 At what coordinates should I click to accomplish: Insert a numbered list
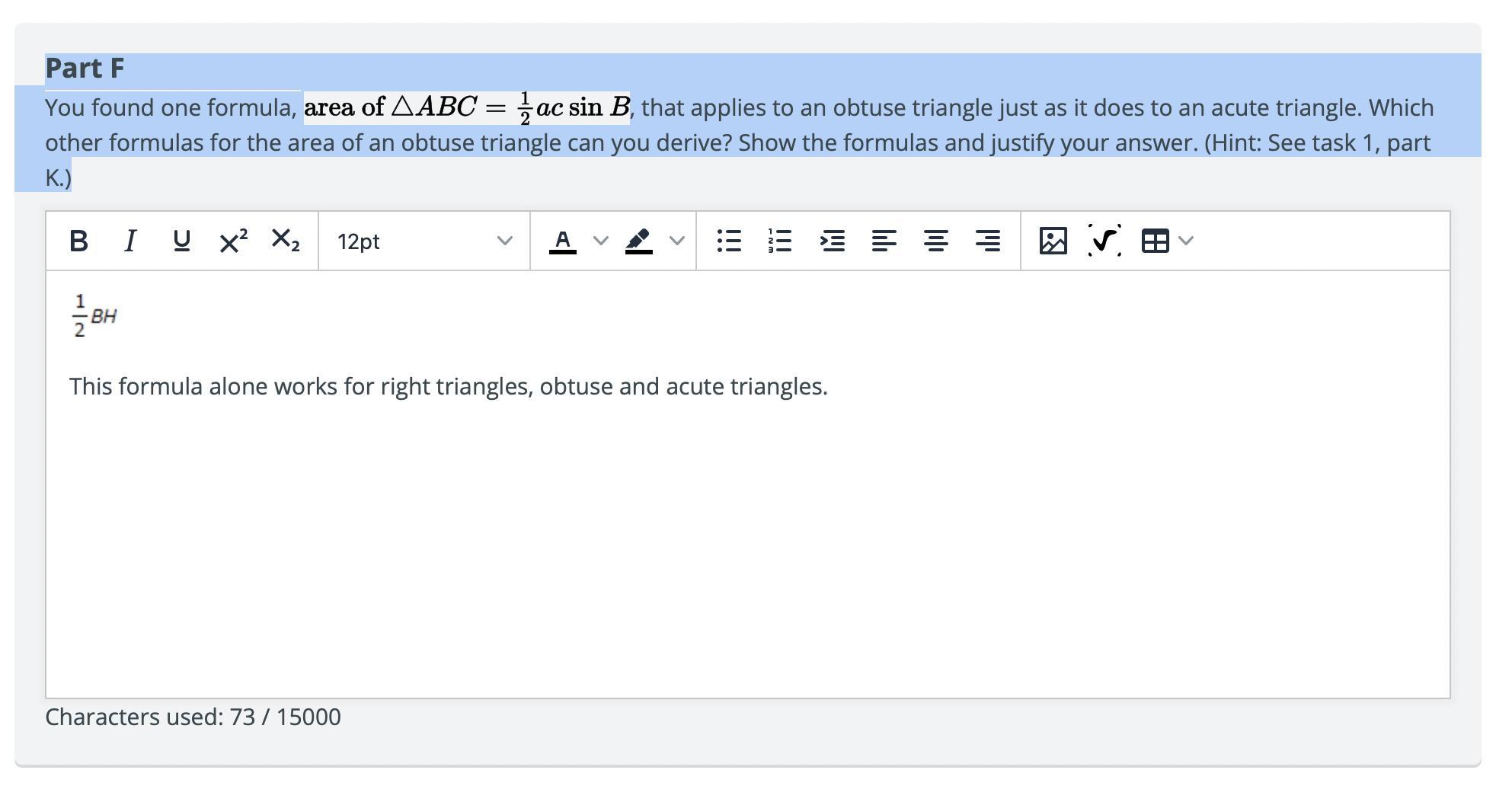tap(780, 241)
